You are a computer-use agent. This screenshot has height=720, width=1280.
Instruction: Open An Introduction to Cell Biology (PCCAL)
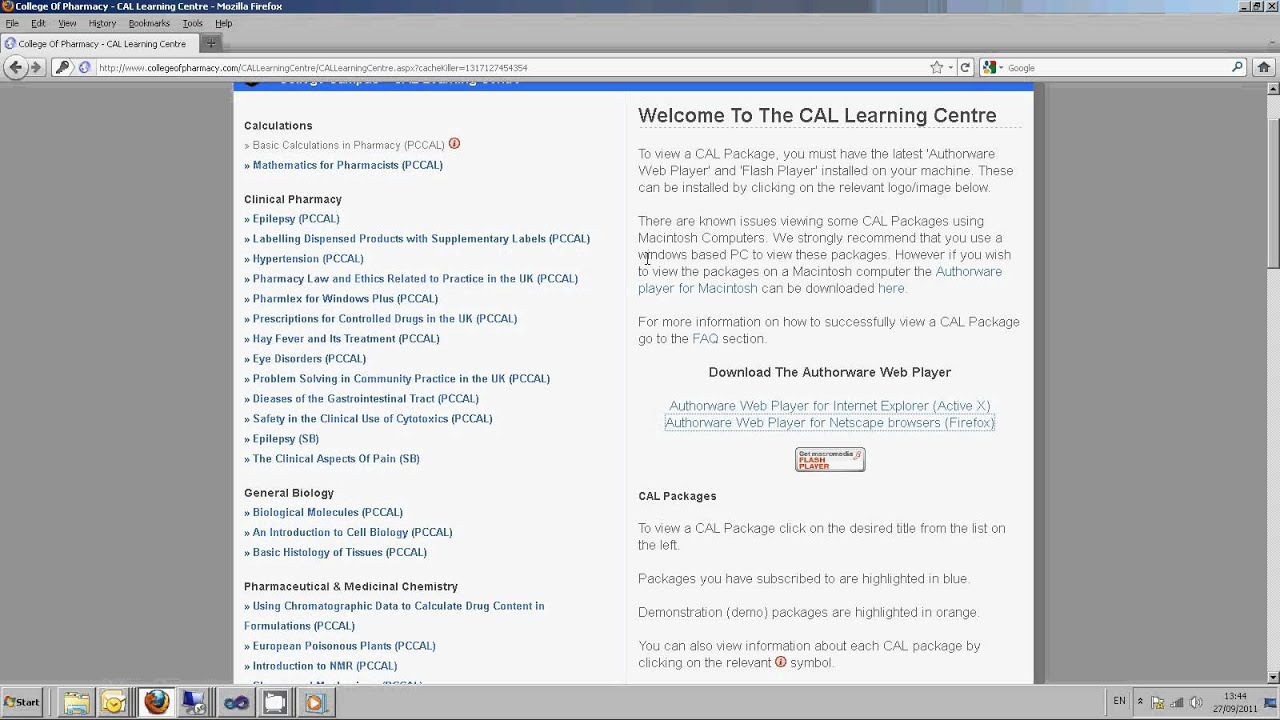(x=352, y=532)
